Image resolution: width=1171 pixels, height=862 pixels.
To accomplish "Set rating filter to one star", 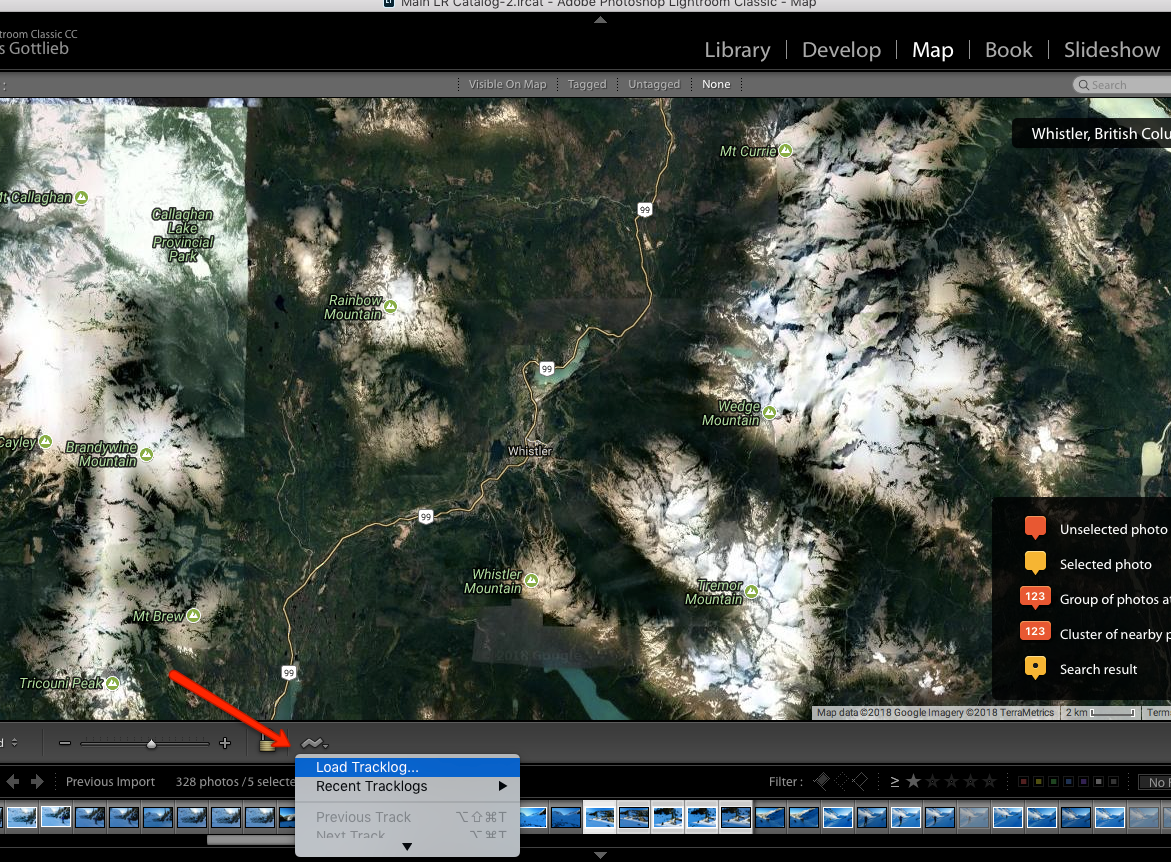I will (913, 781).
